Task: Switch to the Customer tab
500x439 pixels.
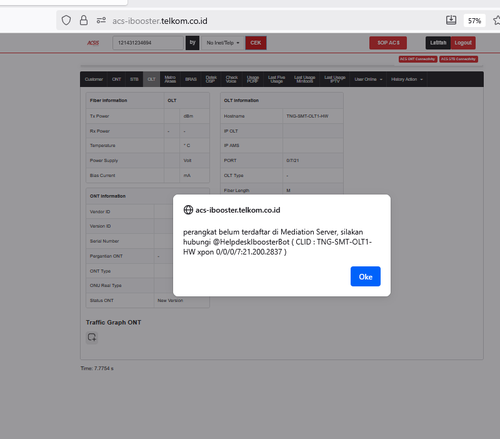Action: click(x=94, y=79)
